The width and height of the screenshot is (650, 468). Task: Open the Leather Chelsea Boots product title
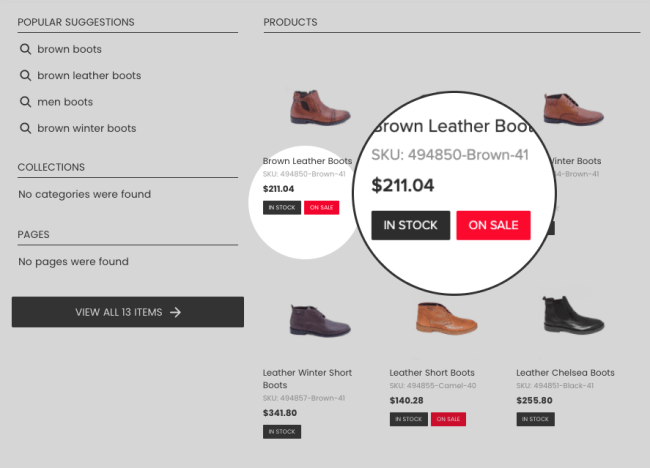[565, 373]
